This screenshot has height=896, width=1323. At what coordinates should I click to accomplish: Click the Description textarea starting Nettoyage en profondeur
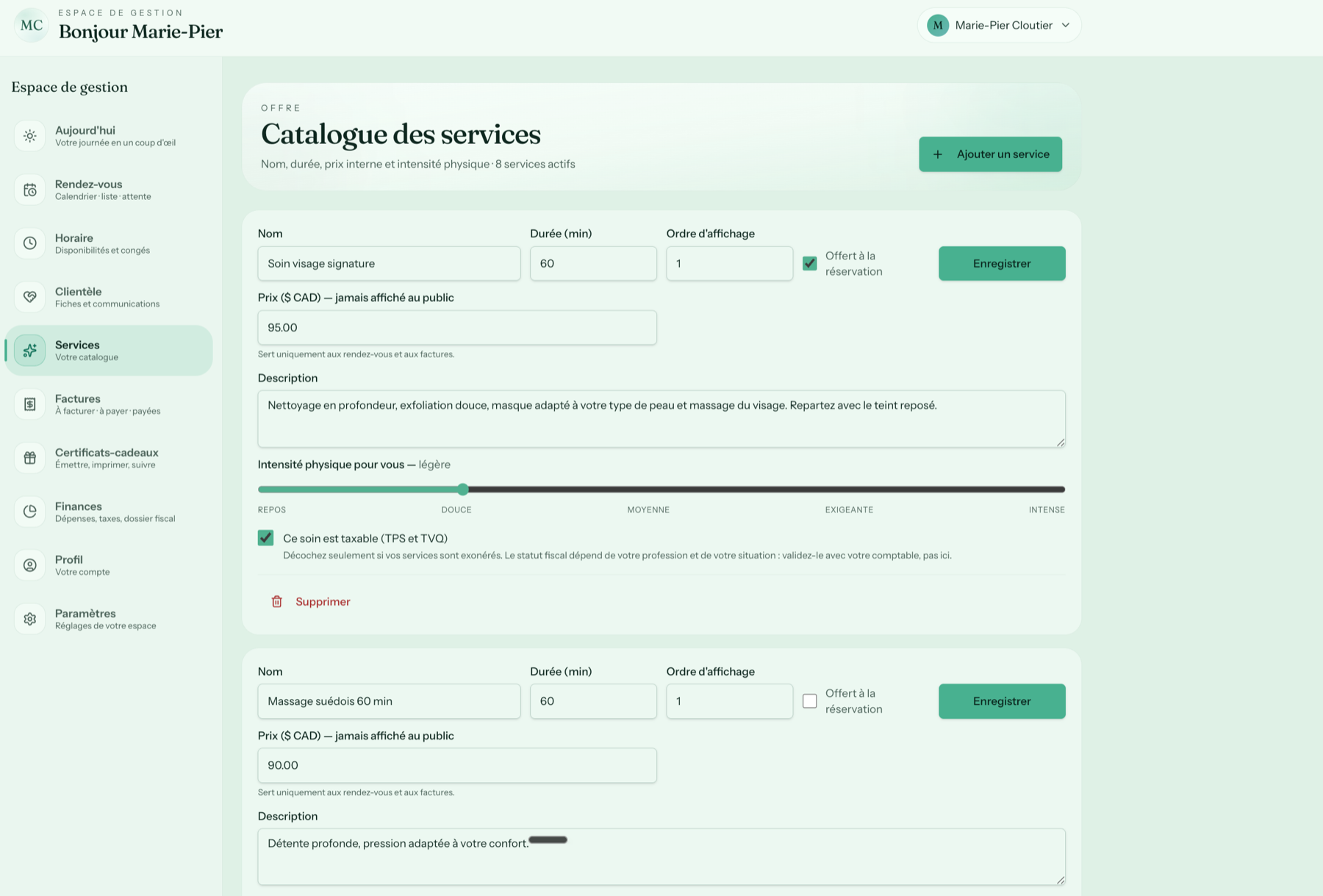point(661,419)
